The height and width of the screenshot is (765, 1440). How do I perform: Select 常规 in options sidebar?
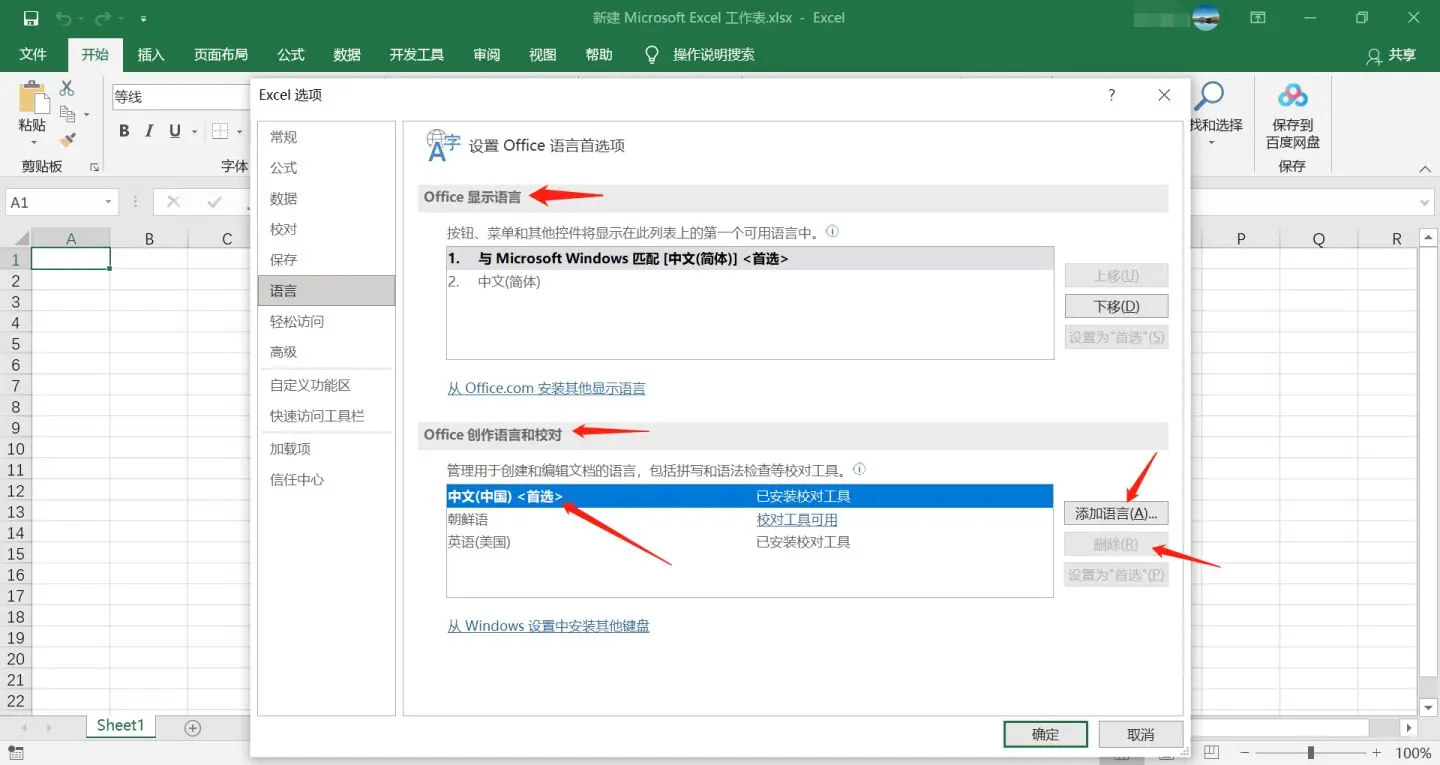pyautogui.click(x=326, y=137)
